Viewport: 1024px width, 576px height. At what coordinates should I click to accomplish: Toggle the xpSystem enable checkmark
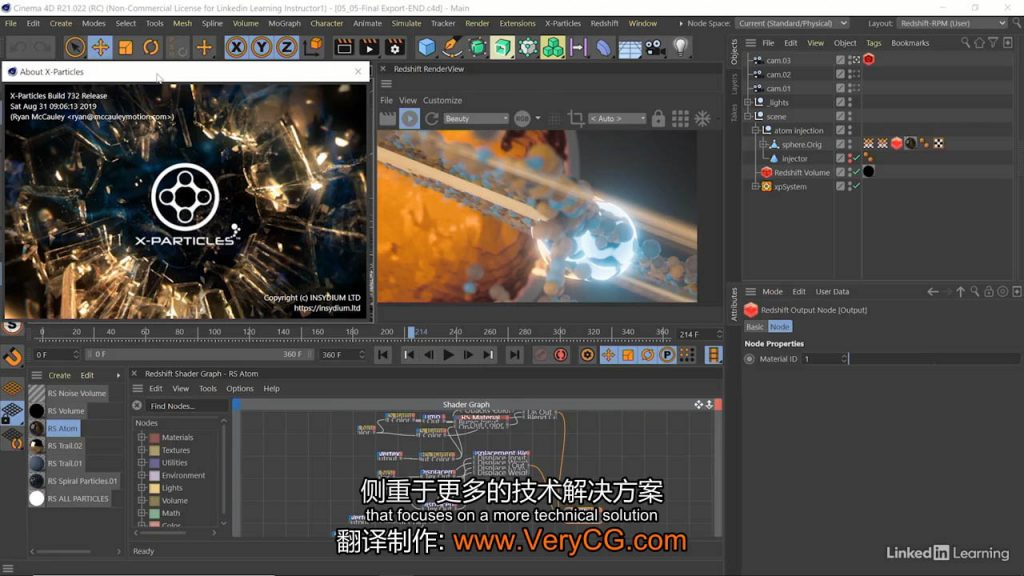856,187
